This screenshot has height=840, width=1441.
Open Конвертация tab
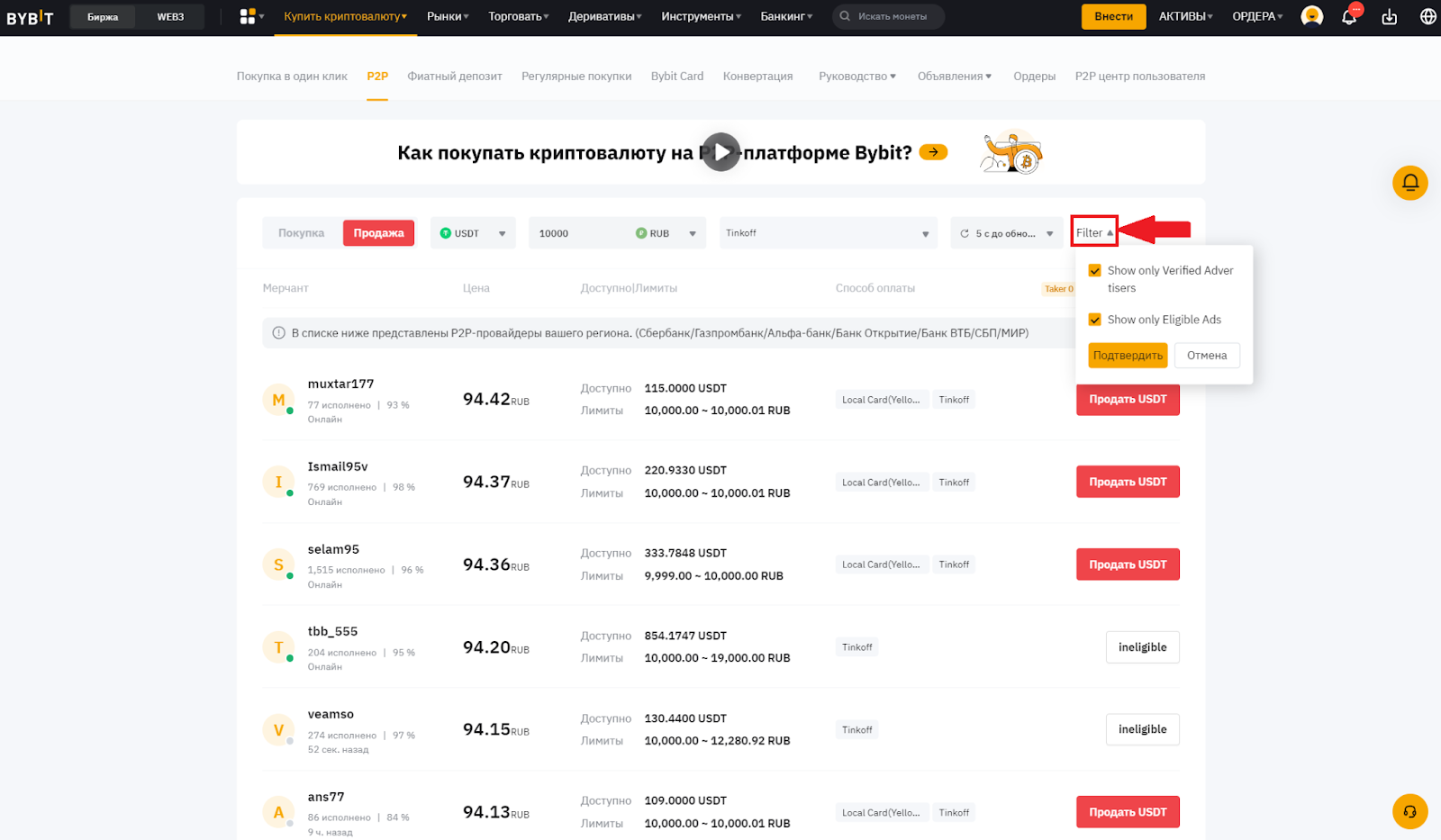tap(757, 77)
